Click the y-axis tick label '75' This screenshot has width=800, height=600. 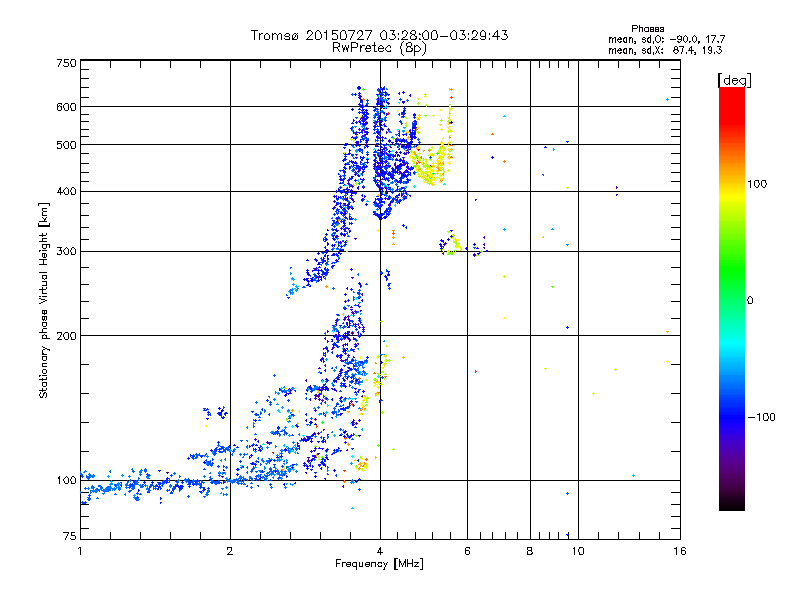pyautogui.click(x=70, y=536)
